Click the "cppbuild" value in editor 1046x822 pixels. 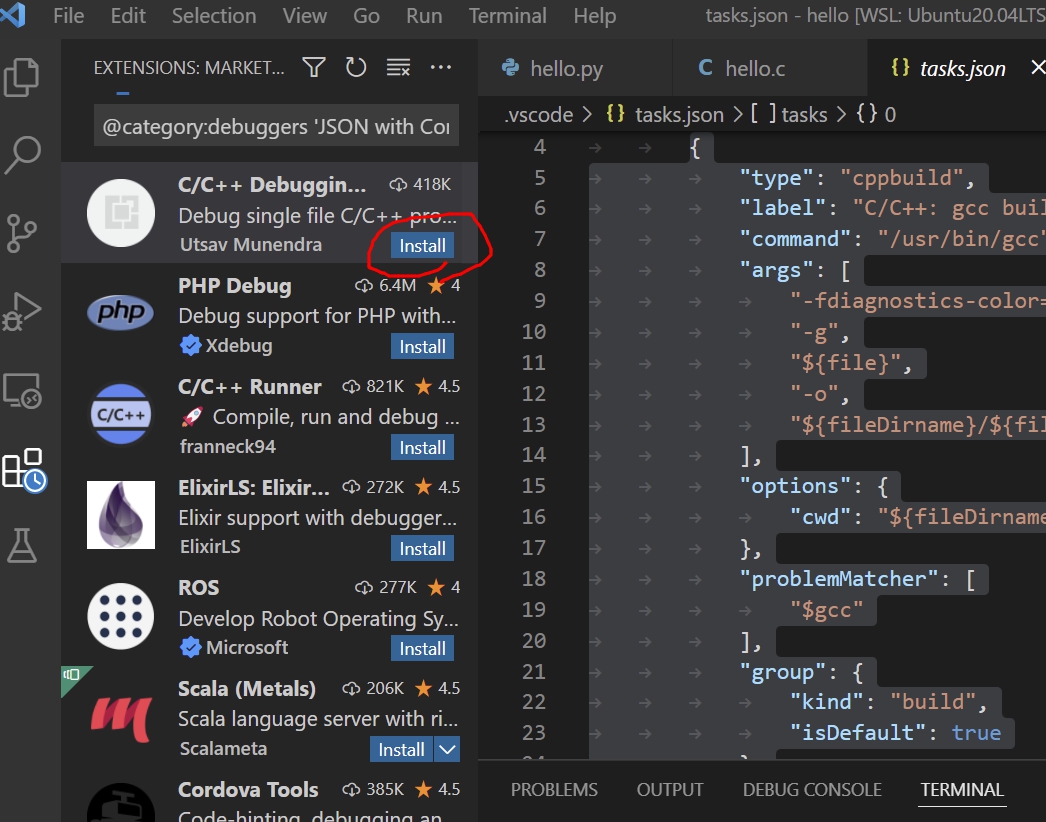(901, 178)
